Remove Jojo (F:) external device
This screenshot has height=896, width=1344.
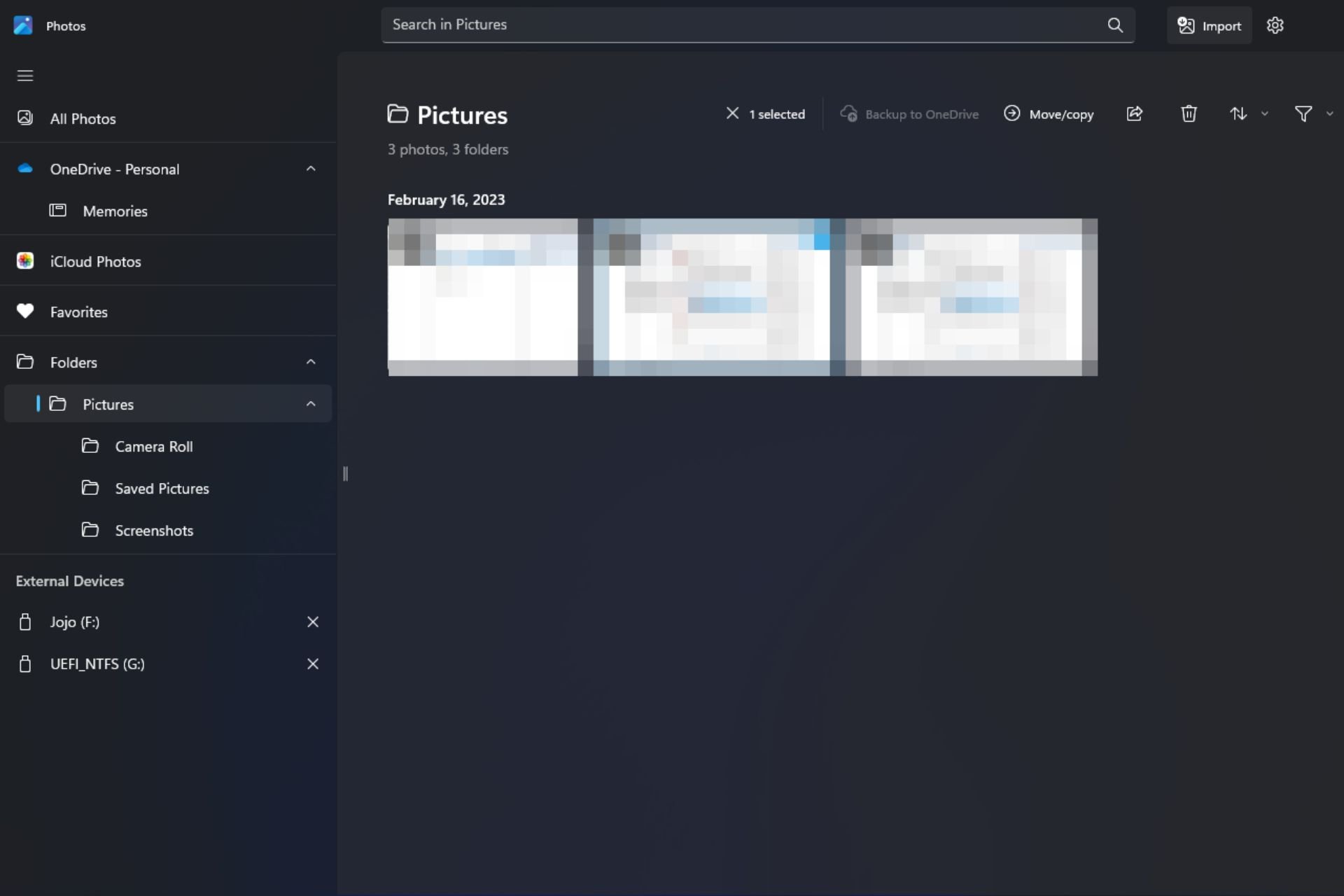(312, 621)
